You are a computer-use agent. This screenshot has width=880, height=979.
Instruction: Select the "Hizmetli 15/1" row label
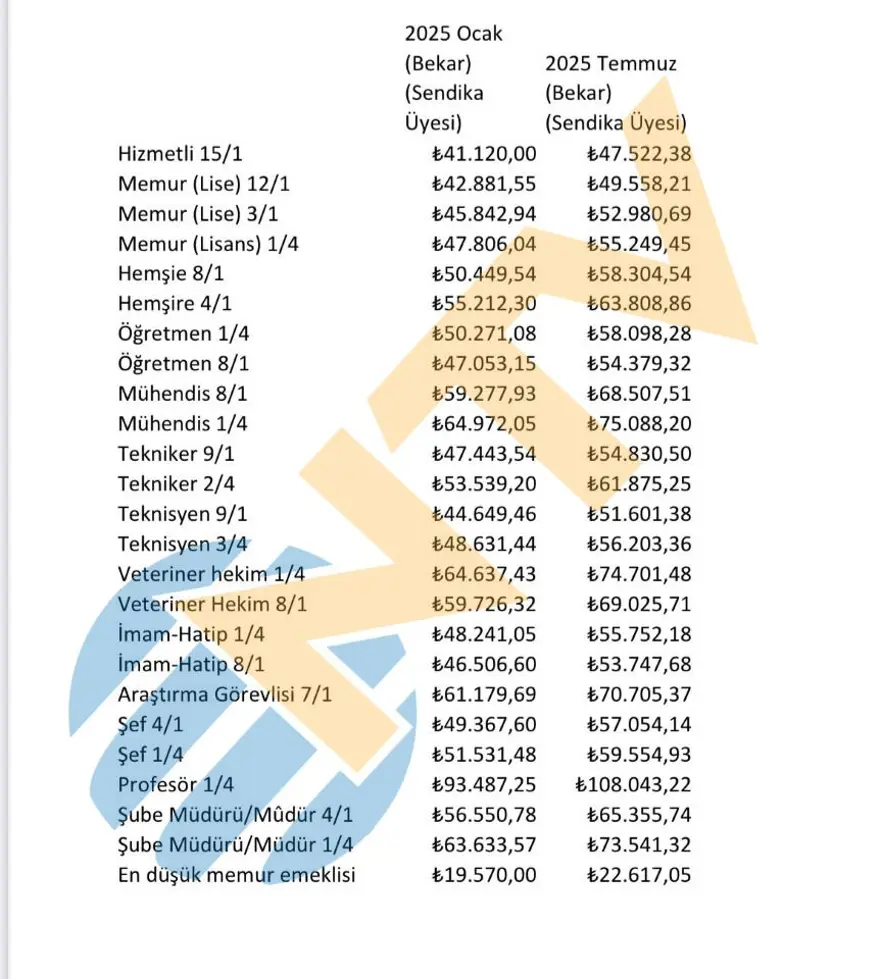tap(180, 154)
